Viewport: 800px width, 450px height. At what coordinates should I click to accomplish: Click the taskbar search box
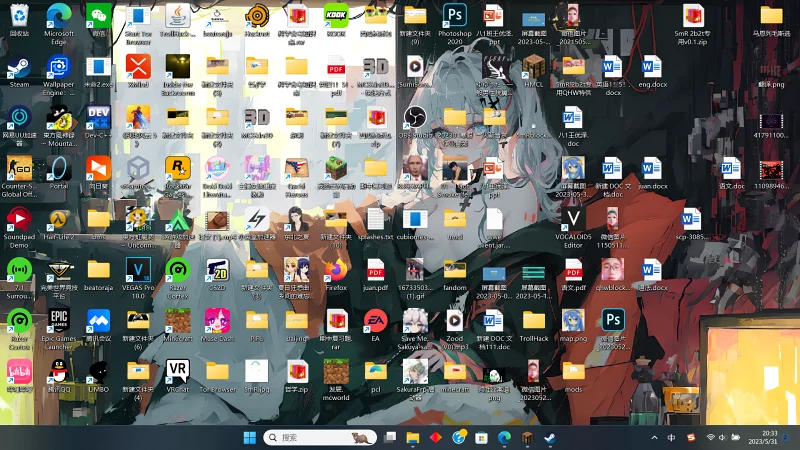(320, 438)
